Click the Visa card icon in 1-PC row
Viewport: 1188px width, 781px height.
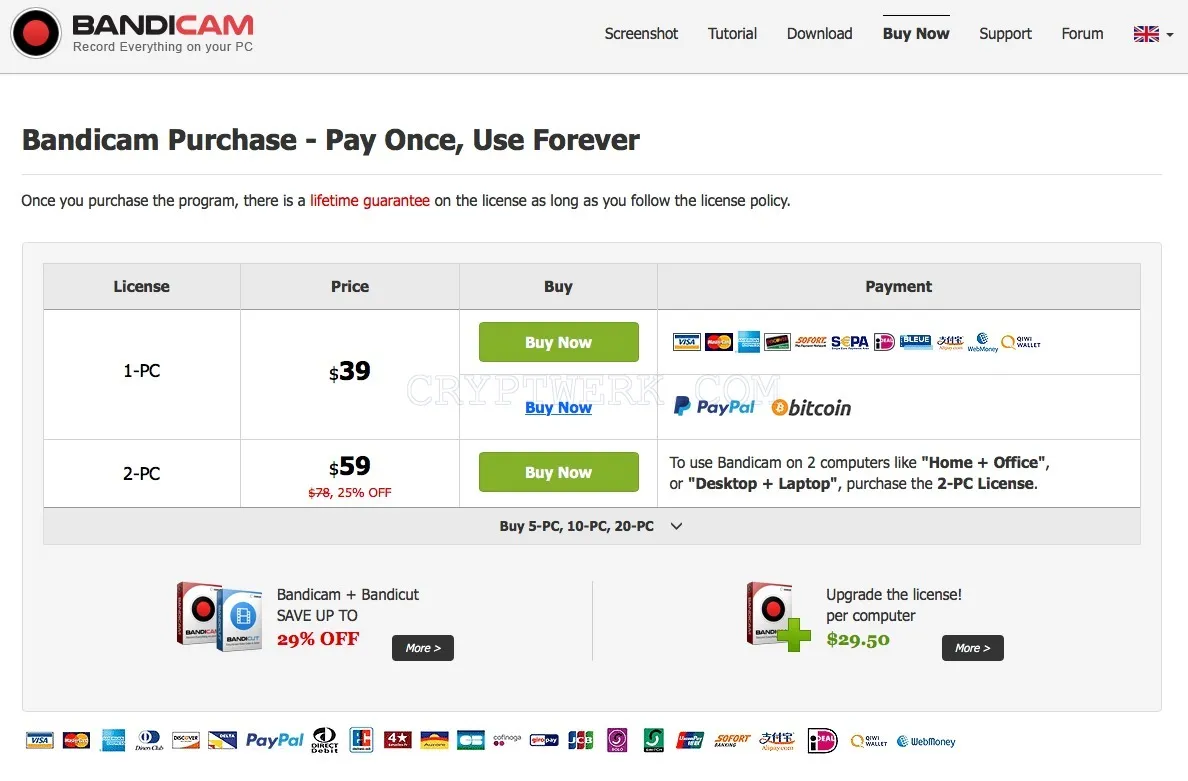686,342
